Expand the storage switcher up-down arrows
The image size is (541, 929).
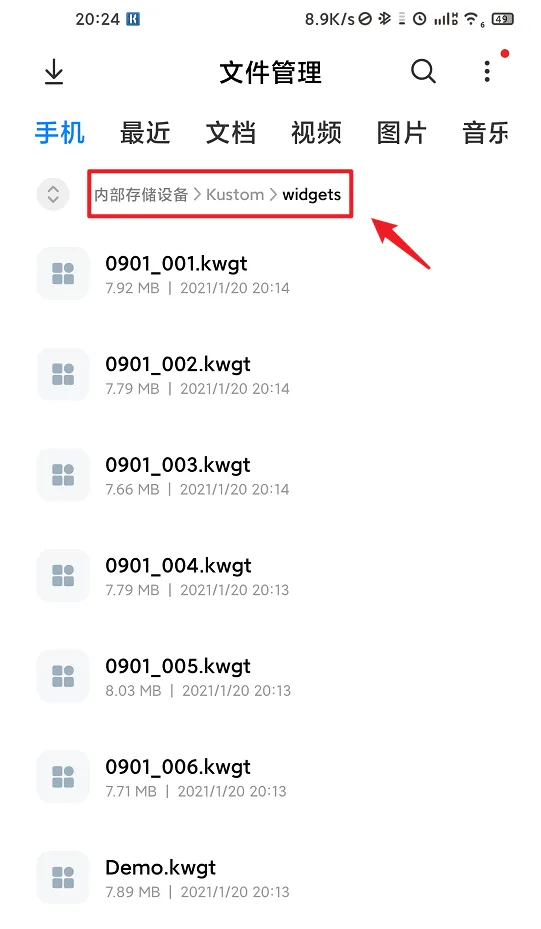coord(53,194)
